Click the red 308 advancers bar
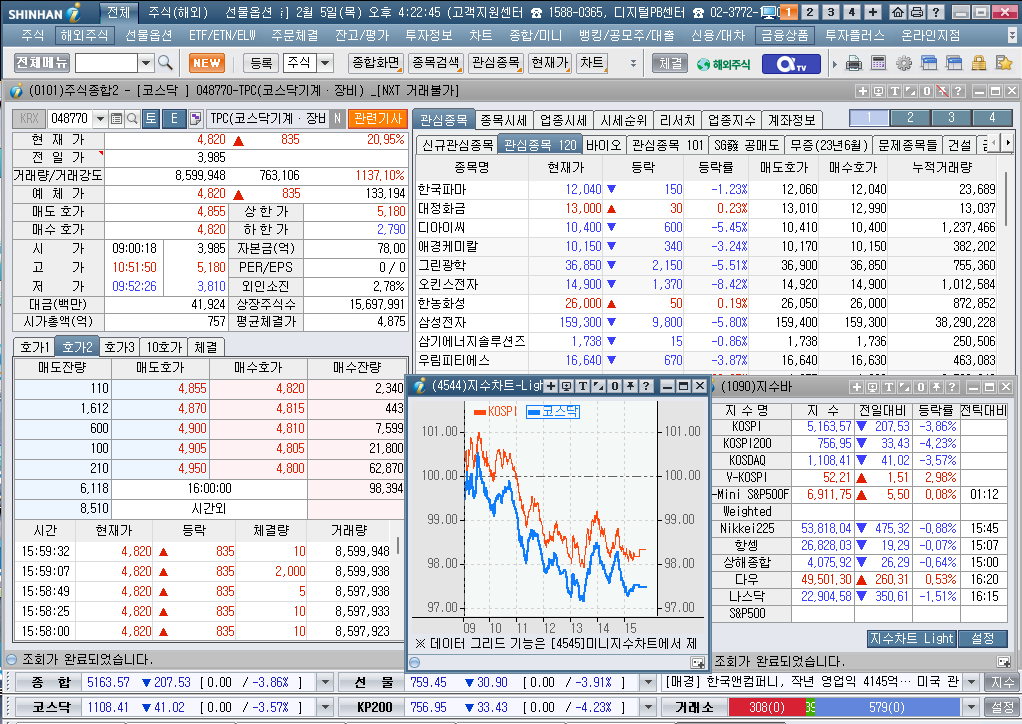Image resolution: width=1022 pixels, height=724 pixels. point(766,707)
